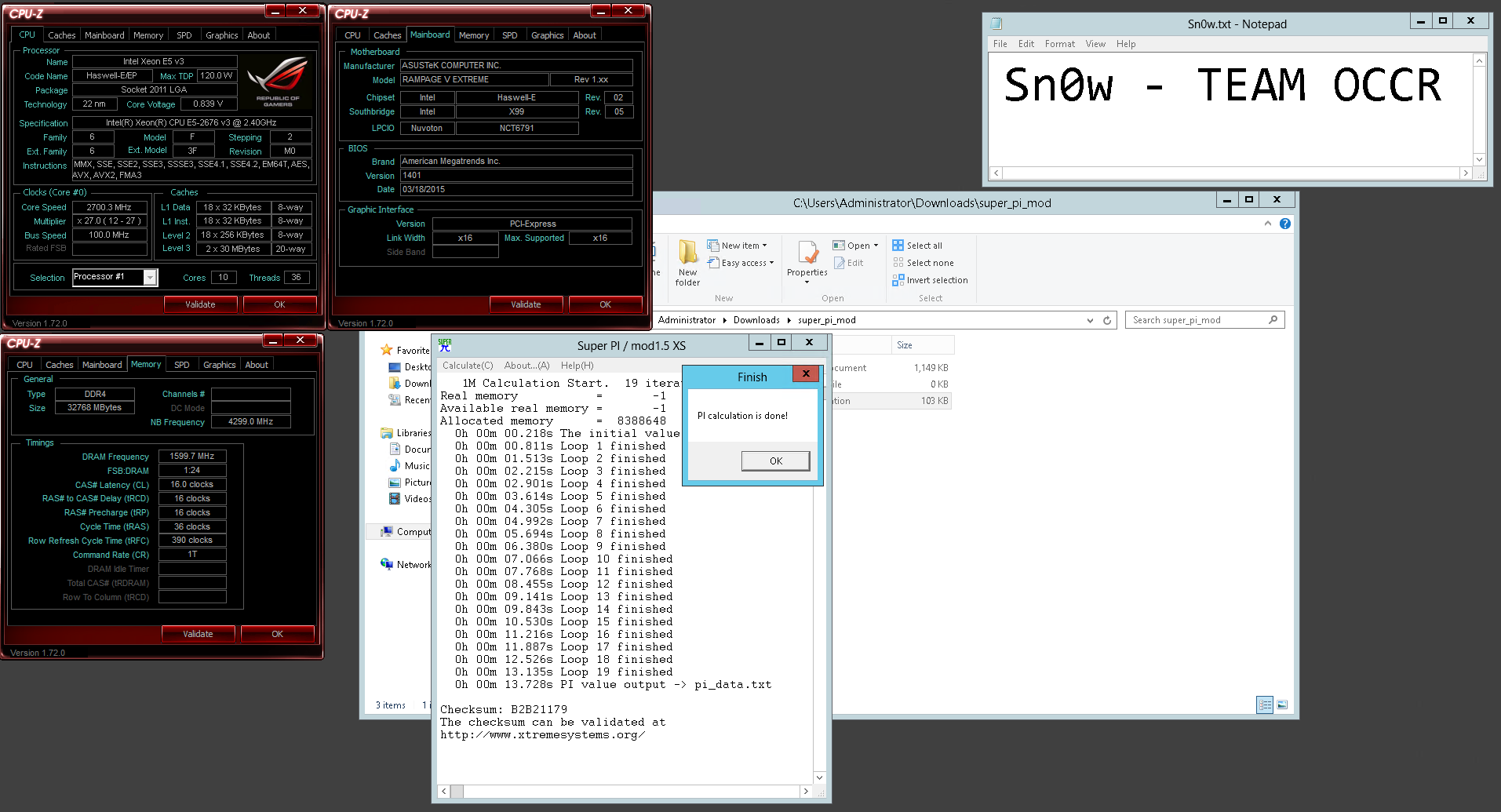Open Notepad Format menu

click(x=1060, y=44)
